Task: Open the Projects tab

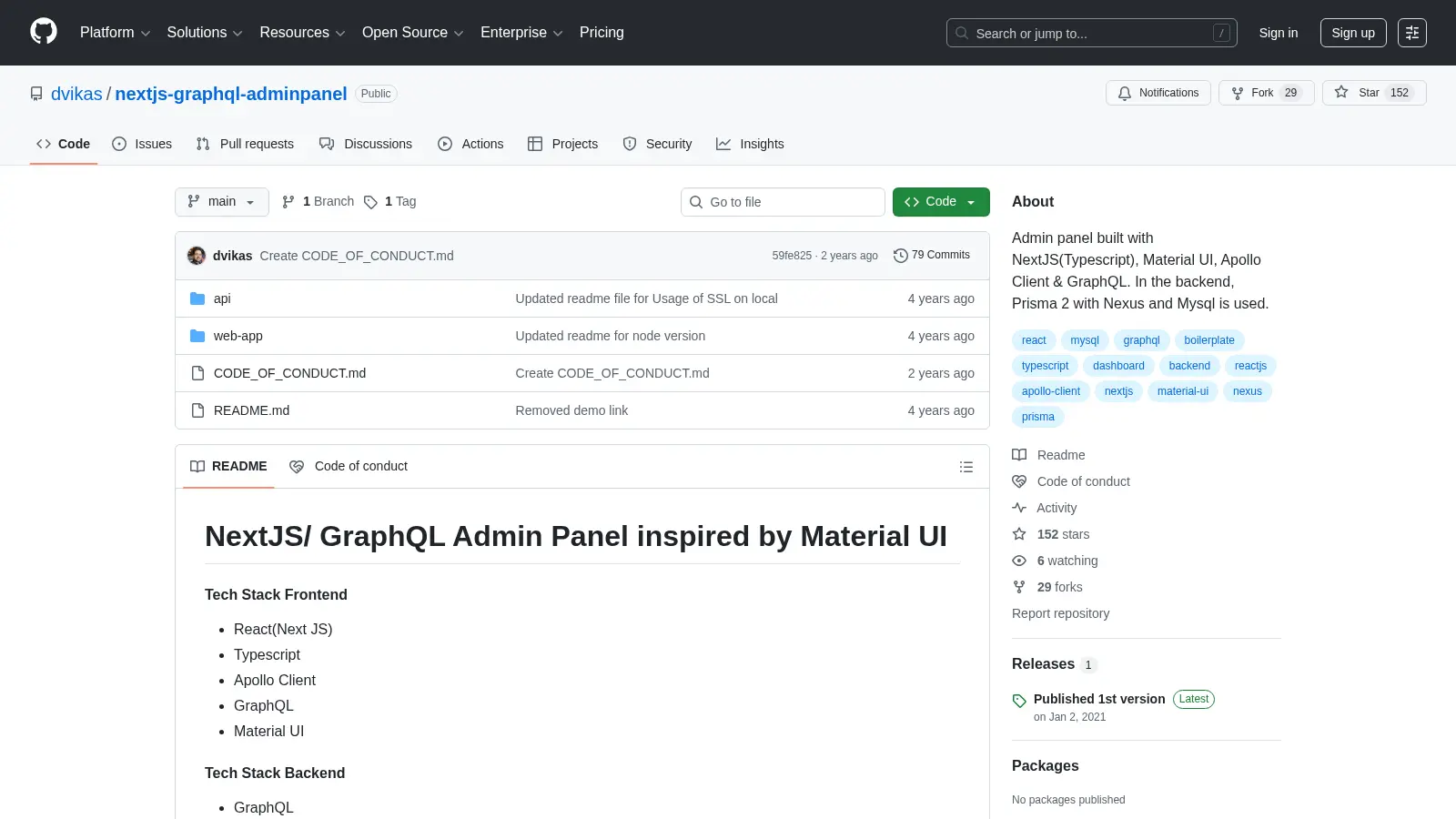Action: 562,144
